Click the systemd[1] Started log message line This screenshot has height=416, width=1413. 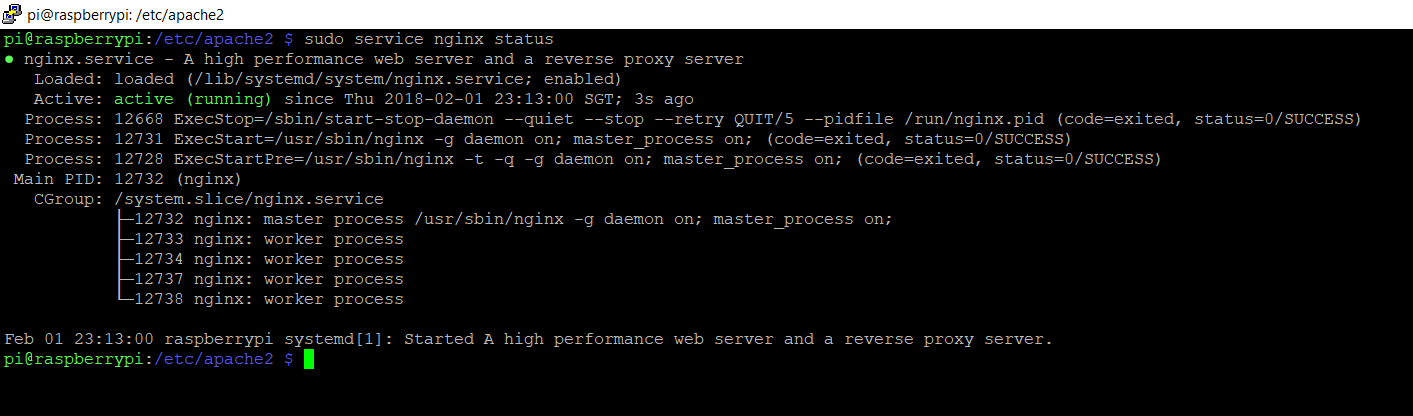(529, 339)
